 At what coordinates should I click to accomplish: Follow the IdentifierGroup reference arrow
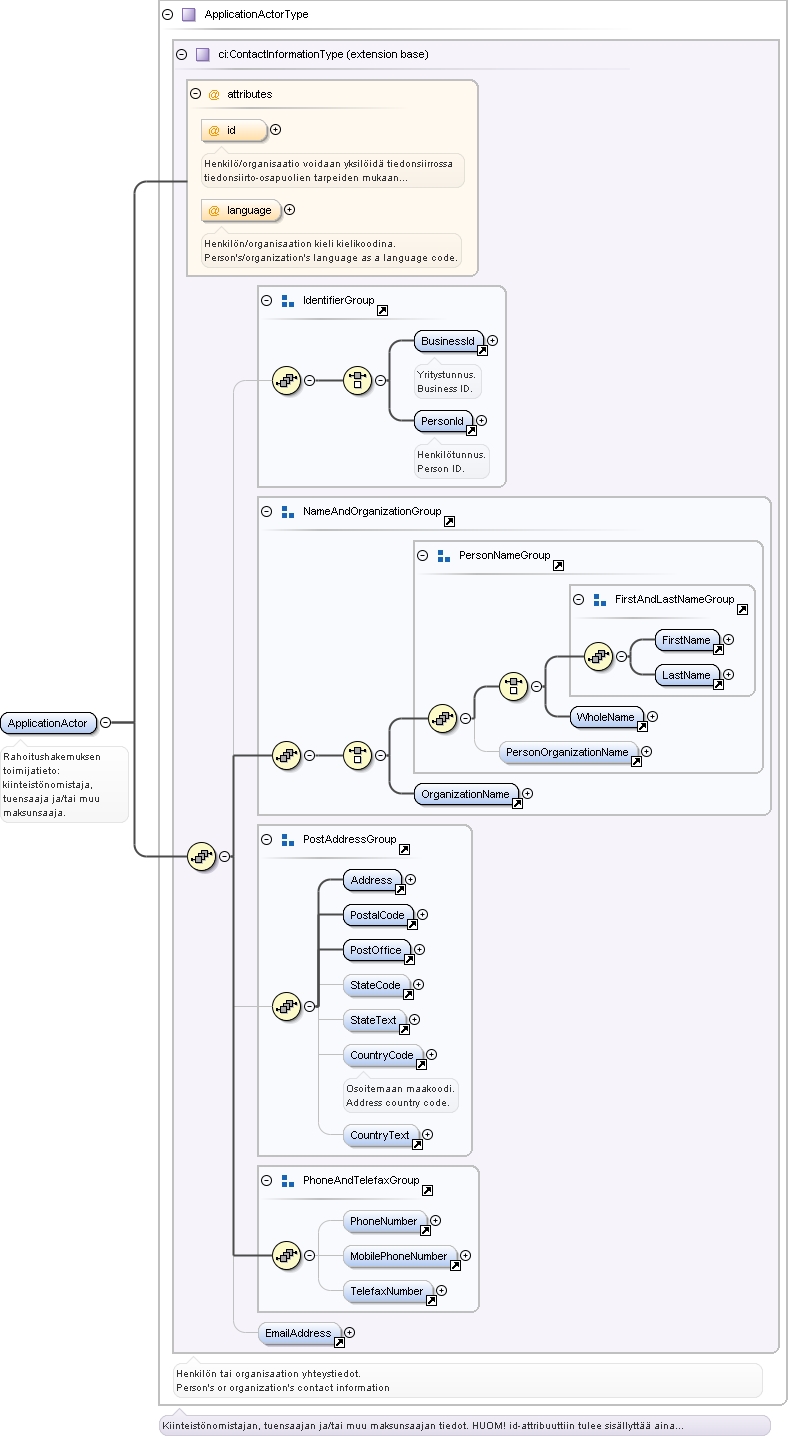pyautogui.click(x=383, y=311)
